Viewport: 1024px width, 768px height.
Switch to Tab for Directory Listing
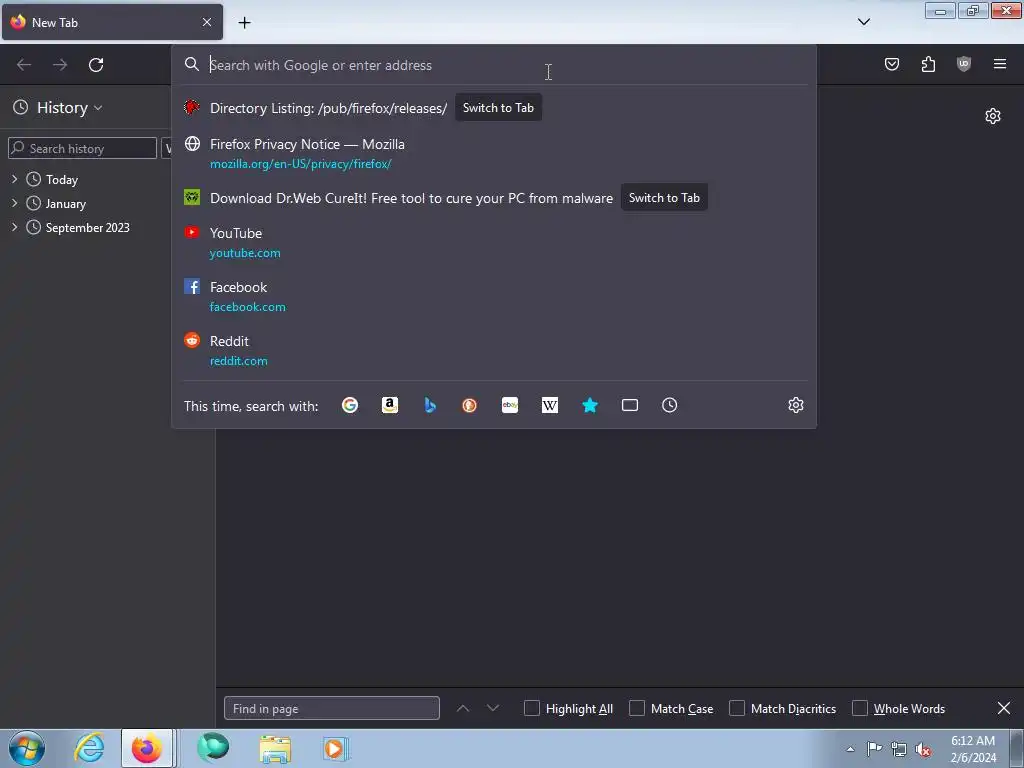(x=498, y=108)
